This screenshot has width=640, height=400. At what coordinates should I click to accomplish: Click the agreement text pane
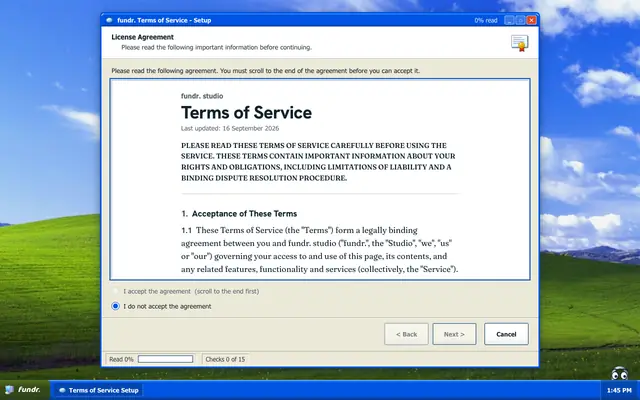pos(320,179)
